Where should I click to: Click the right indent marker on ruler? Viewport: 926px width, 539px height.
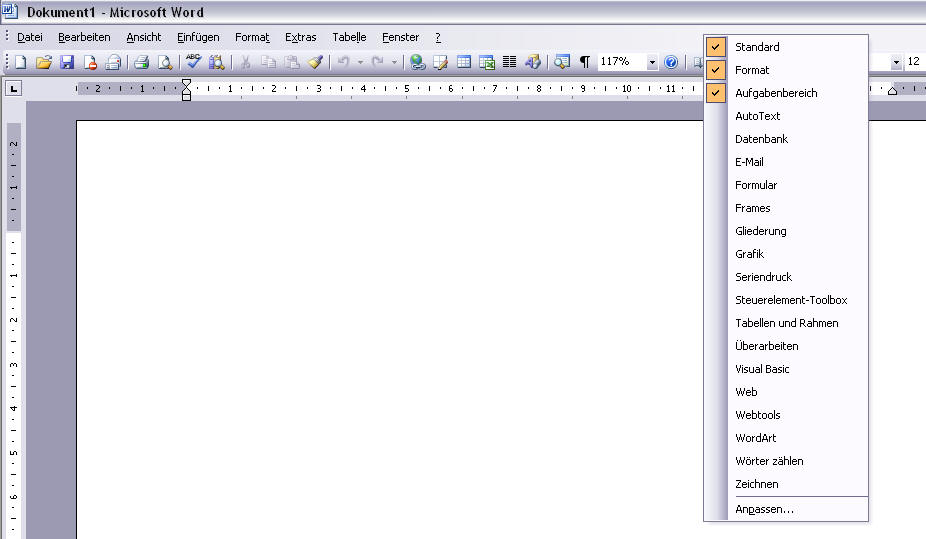coord(892,90)
